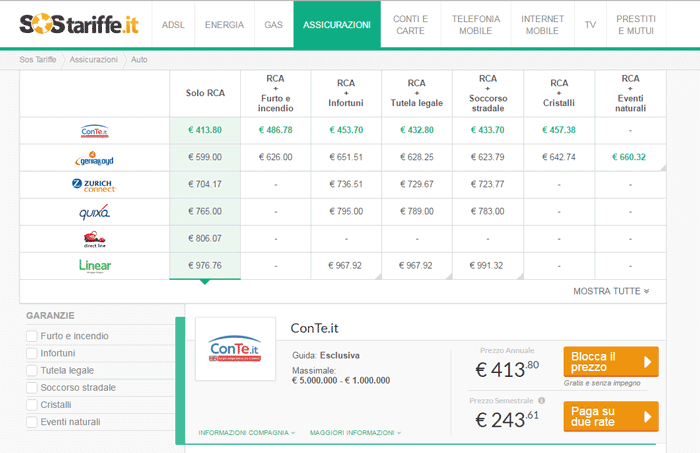700x453 pixels.
Task: Open the Internet Mobile tab
Action: [x=542, y=25]
